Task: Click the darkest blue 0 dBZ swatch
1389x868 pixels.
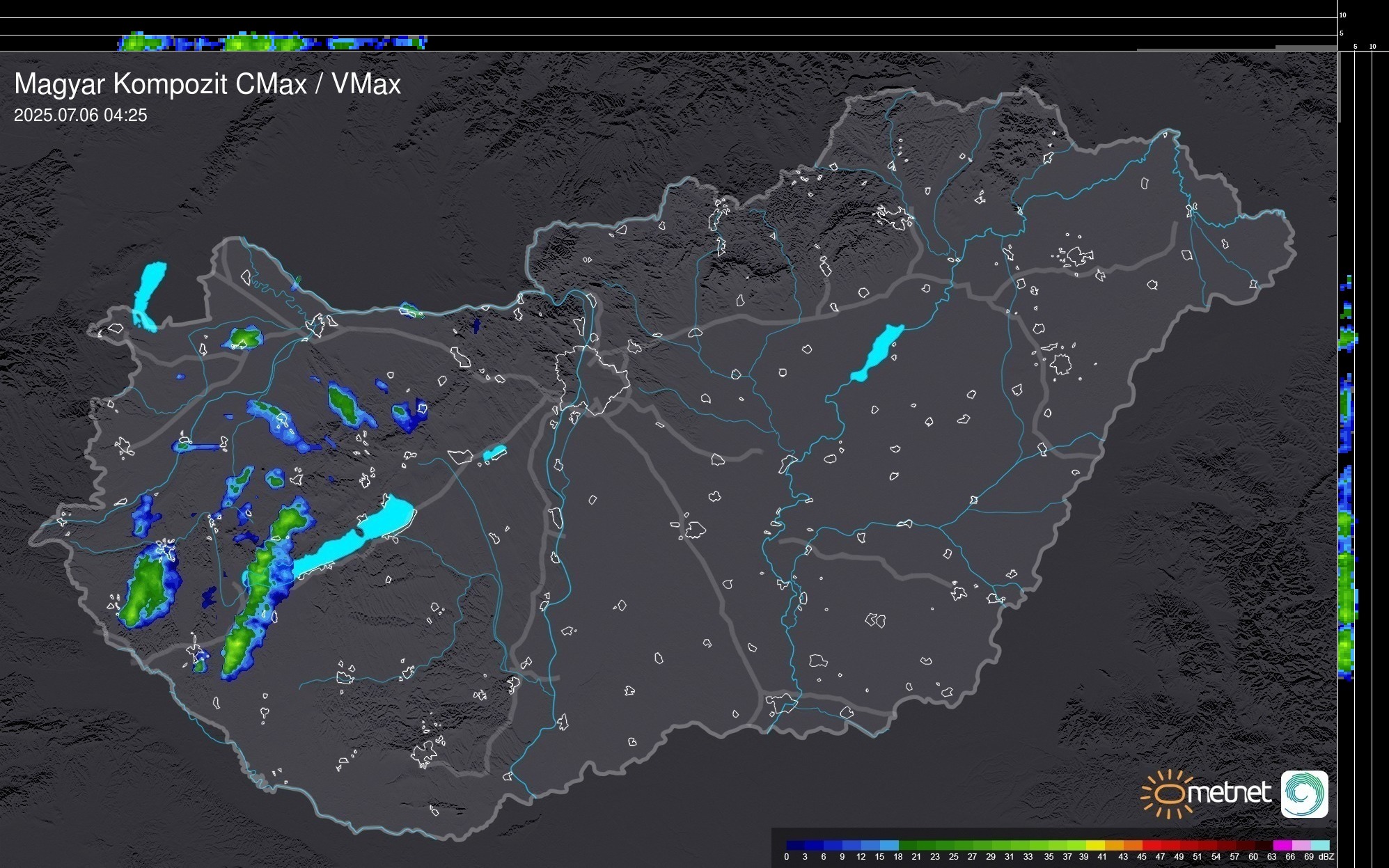Action: pyautogui.click(x=795, y=845)
